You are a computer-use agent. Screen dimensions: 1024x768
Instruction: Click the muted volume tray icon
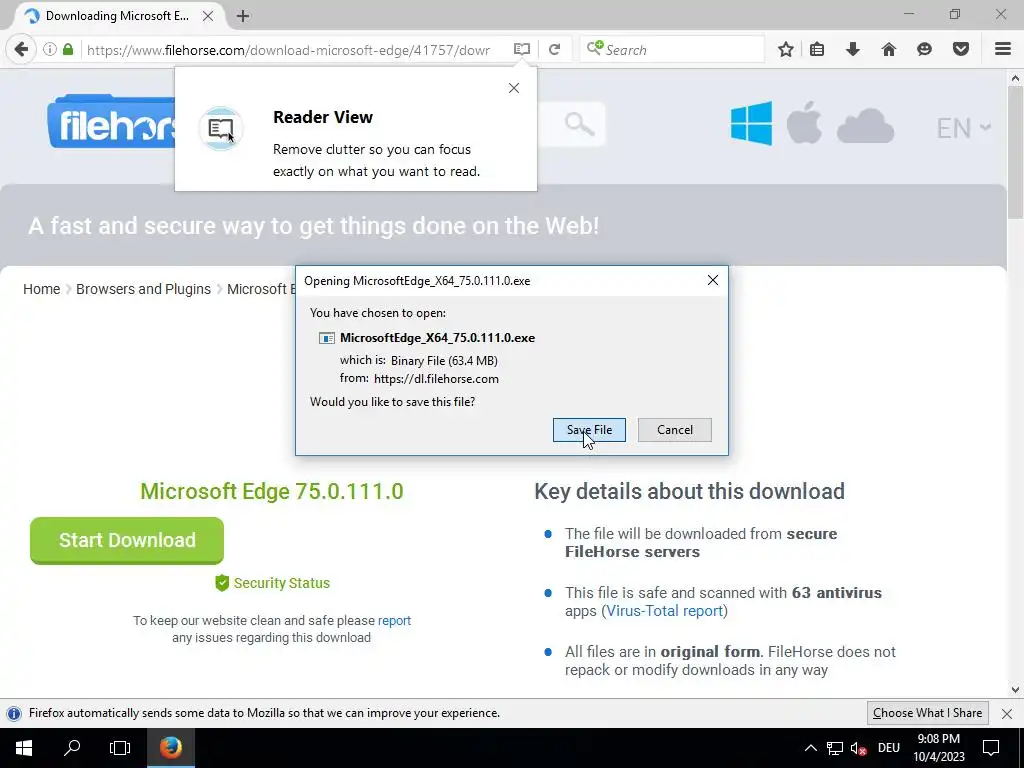(859, 748)
